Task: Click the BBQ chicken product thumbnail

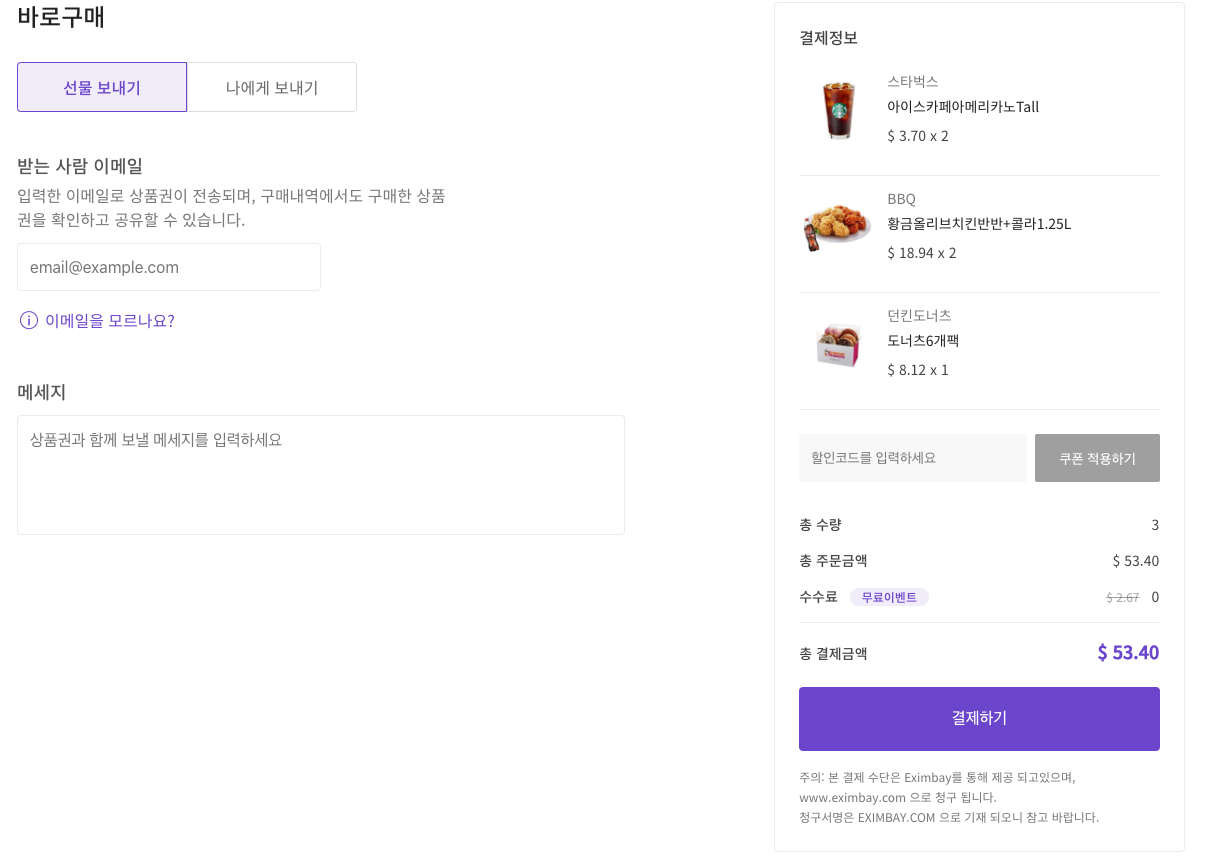Action: 837,227
